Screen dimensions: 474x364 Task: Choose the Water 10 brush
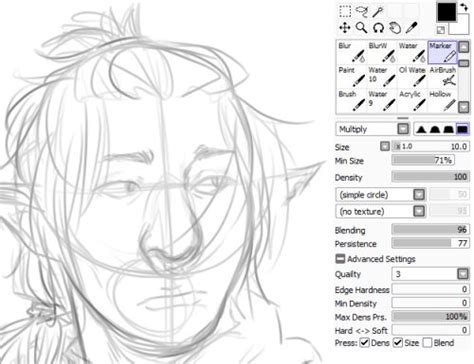point(382,77)
